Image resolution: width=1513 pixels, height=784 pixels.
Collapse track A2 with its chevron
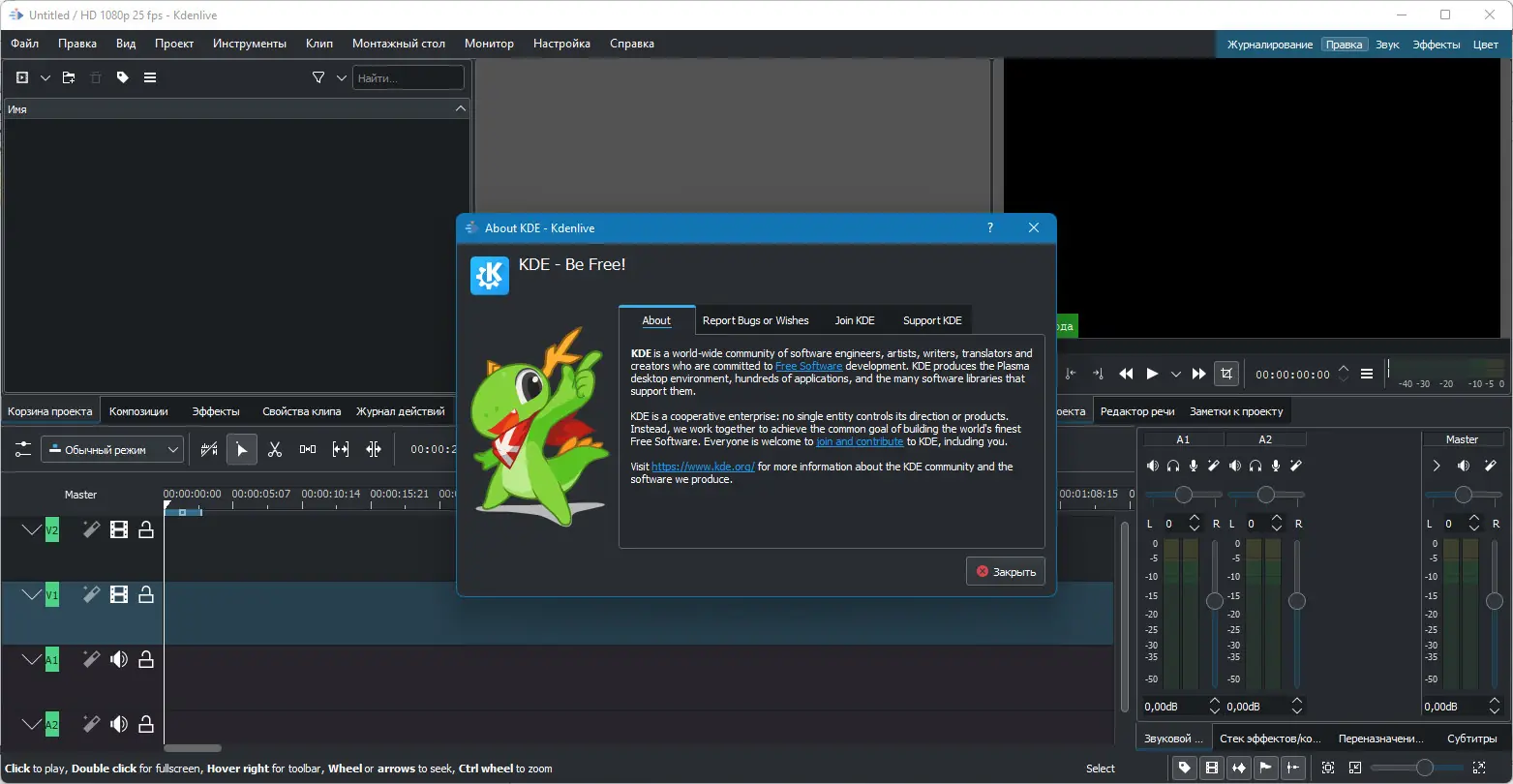coord(32,724)
